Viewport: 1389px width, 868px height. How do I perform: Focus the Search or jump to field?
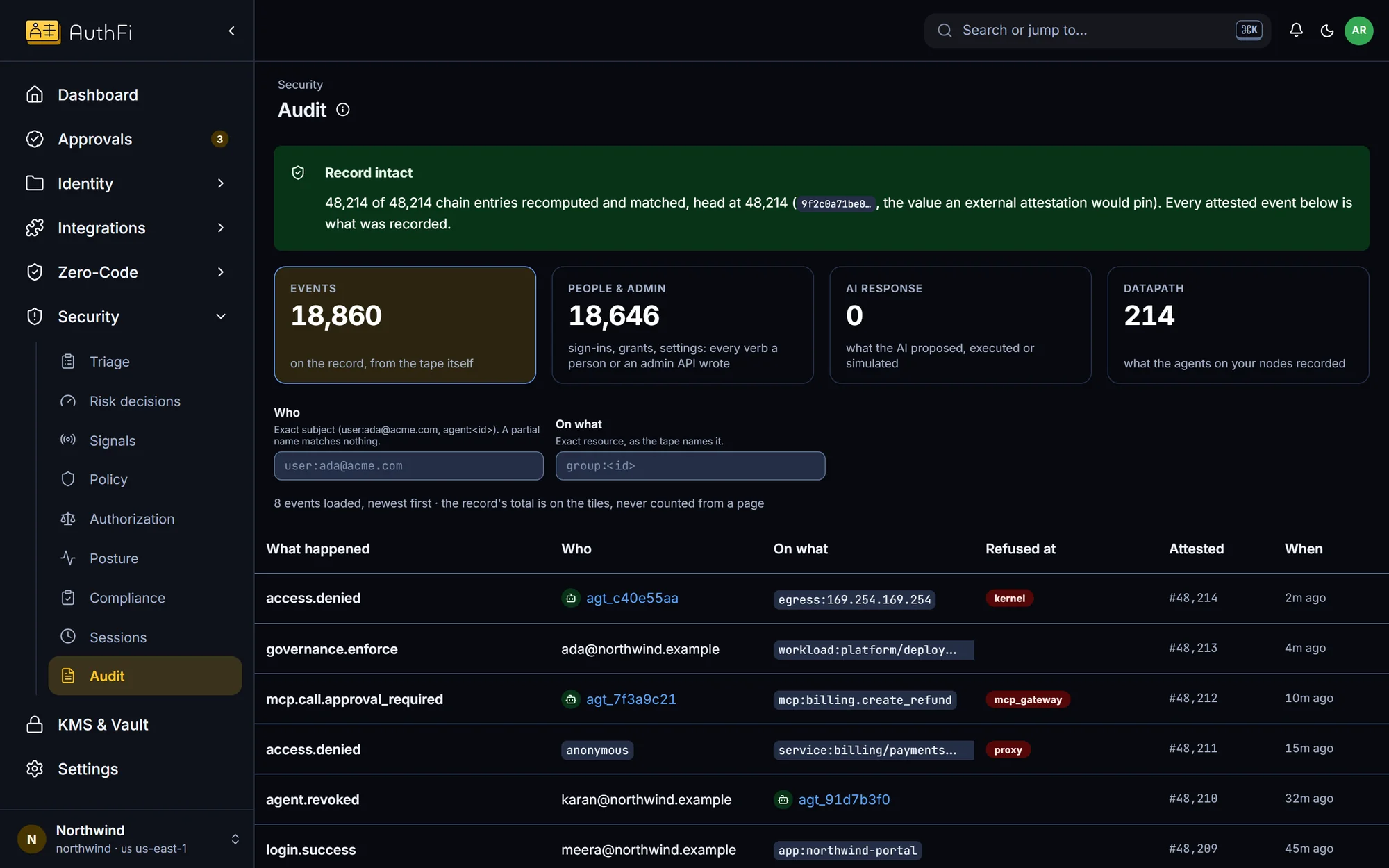click(x=1097, y=31)
